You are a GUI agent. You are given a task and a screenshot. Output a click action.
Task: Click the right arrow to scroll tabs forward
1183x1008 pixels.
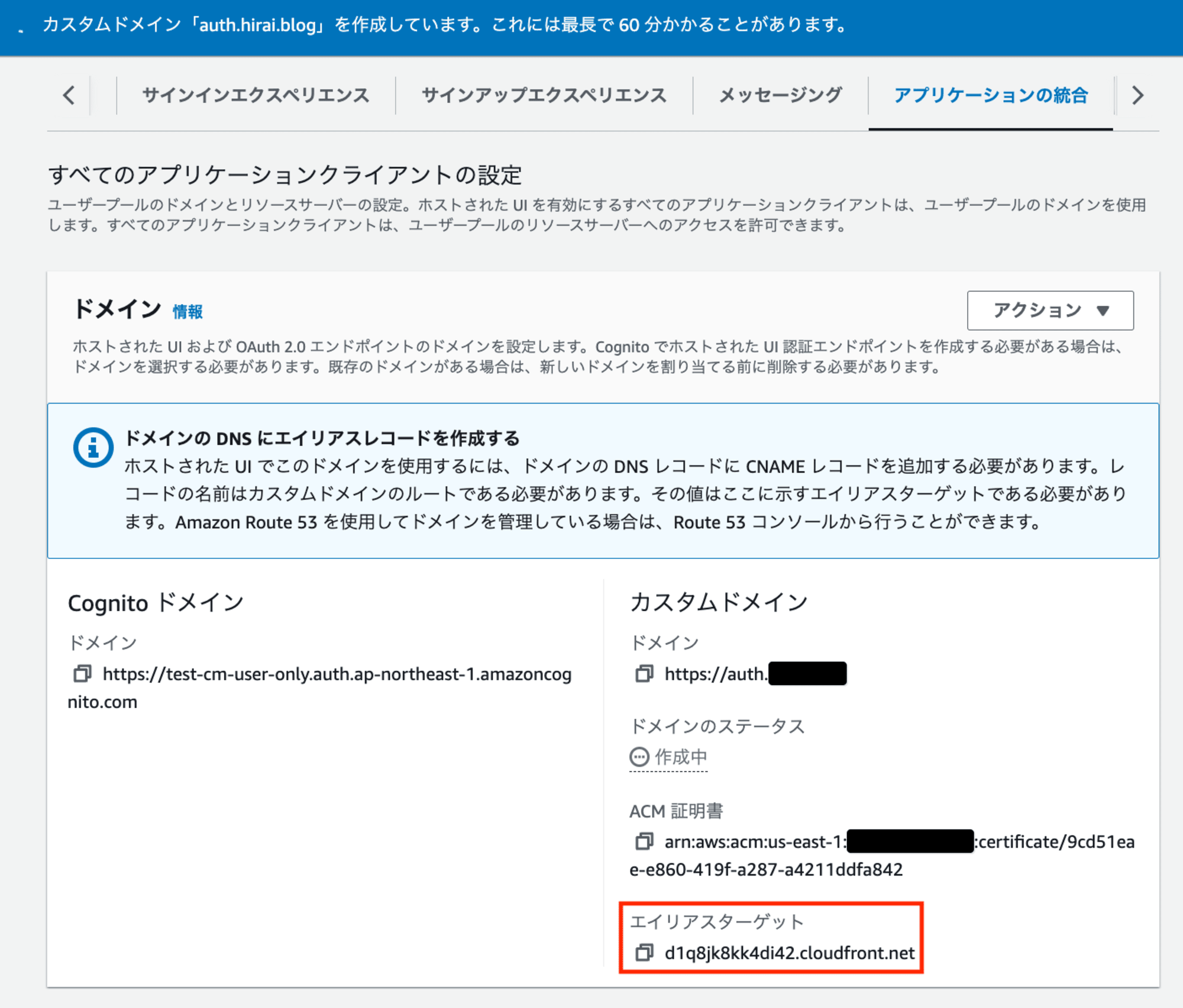(1137, 95)
